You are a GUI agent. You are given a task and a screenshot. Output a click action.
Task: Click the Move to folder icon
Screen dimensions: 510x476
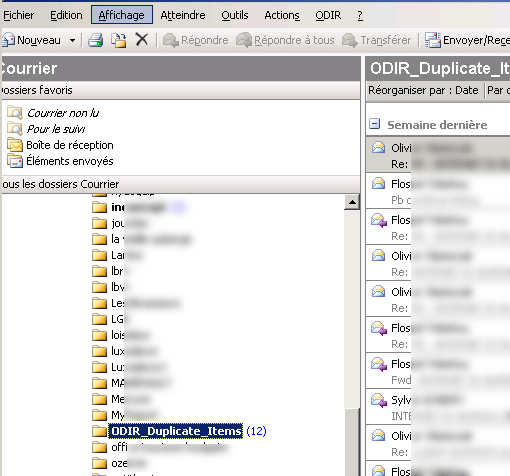[119, 40]
